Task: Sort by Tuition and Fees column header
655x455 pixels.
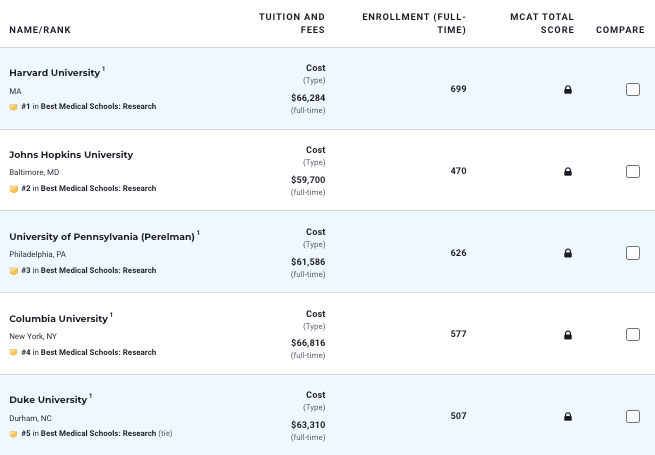Action: click(291, 23)
